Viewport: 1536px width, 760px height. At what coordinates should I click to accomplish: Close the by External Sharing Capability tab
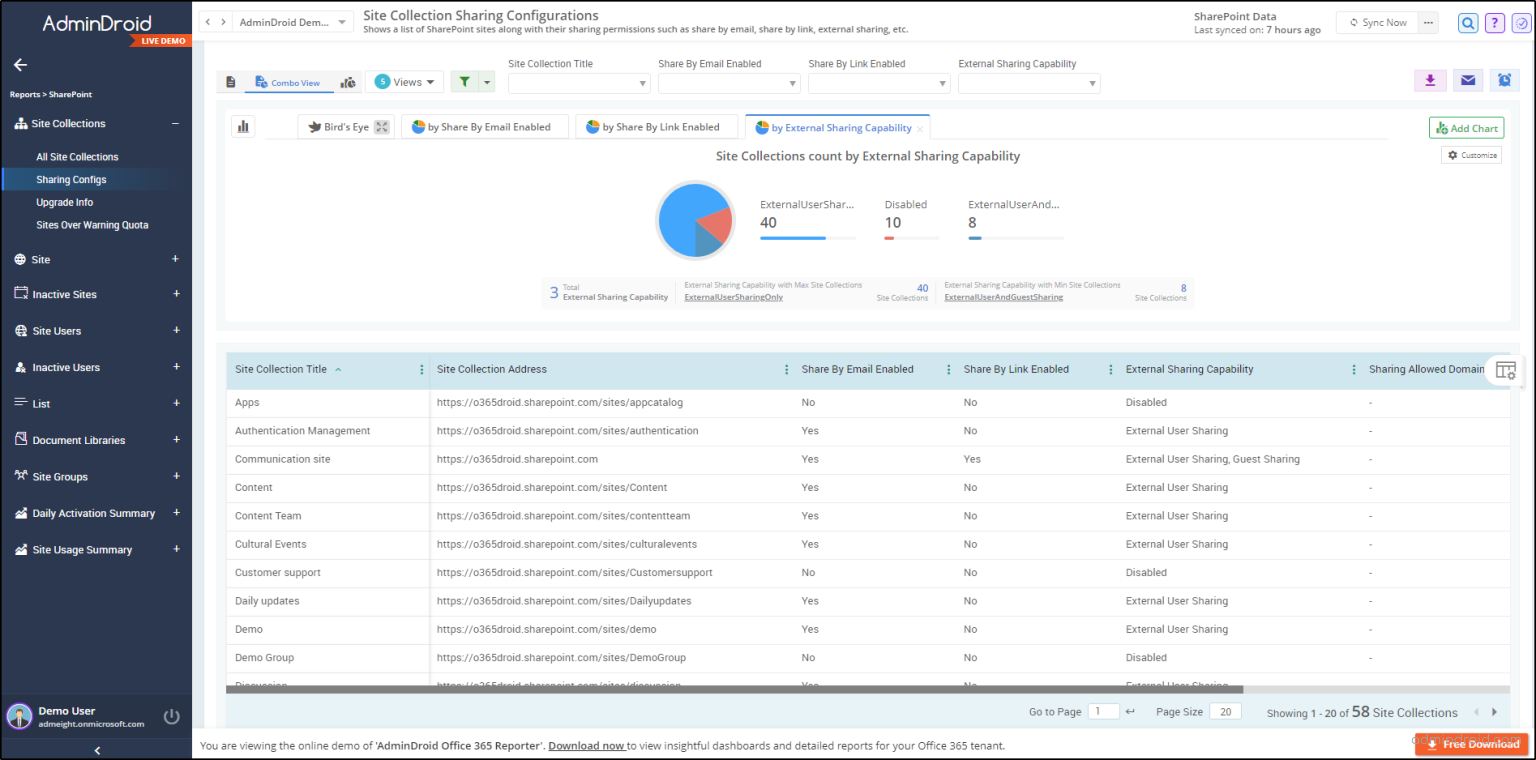[x=920, y=129]
